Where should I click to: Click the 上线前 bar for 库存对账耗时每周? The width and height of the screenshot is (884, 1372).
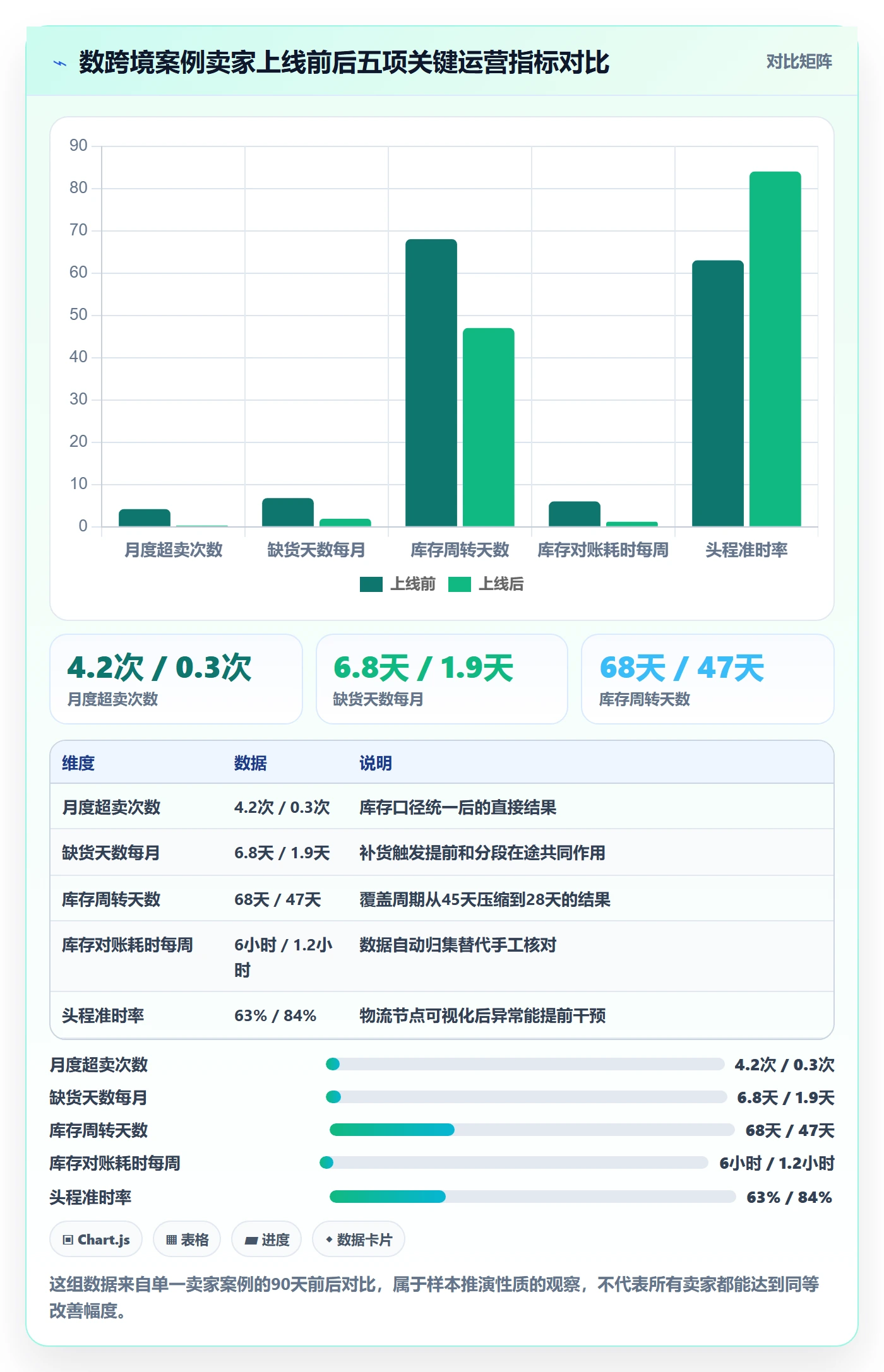(575, 514)
